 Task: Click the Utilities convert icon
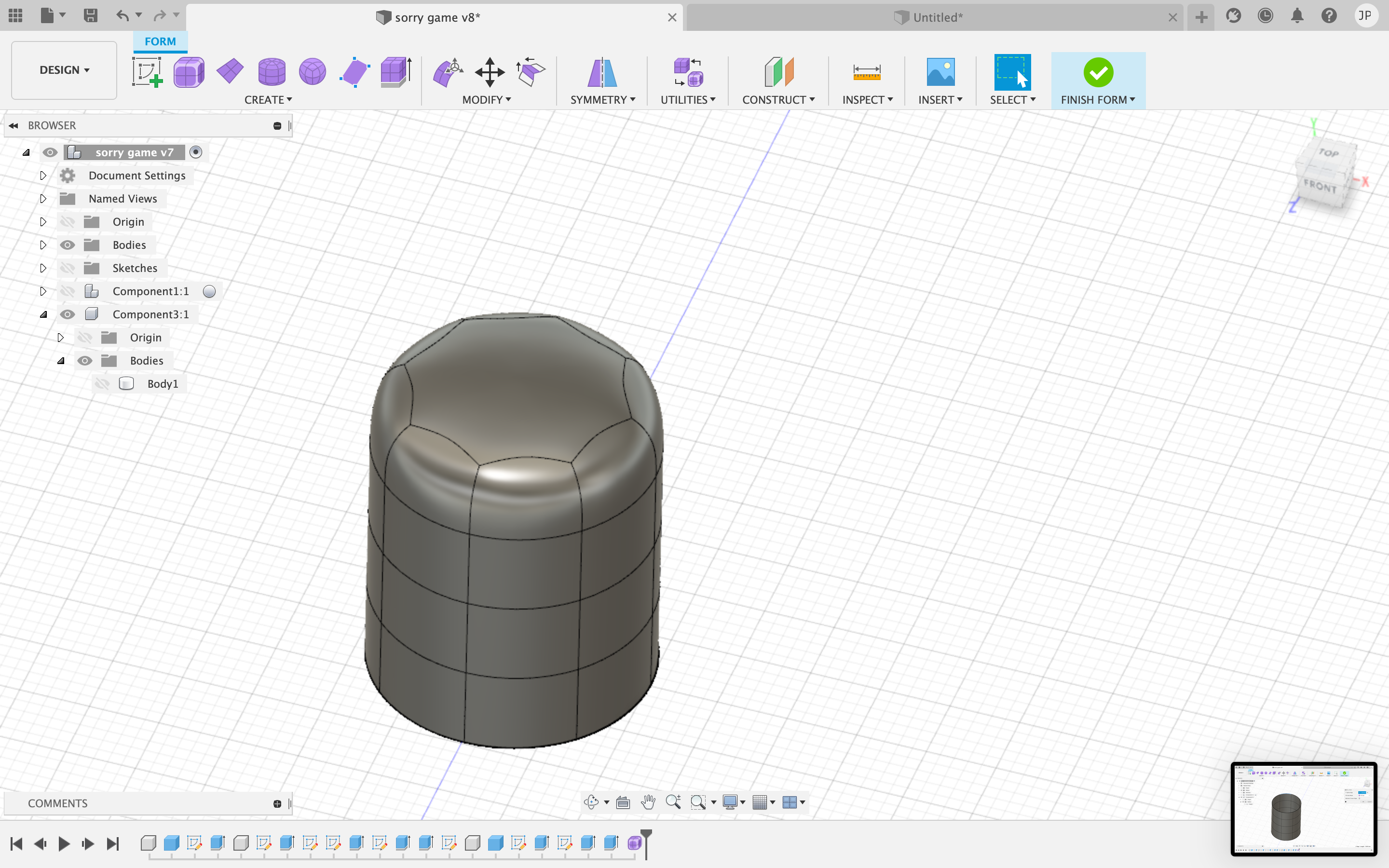(x=688, y=72)
